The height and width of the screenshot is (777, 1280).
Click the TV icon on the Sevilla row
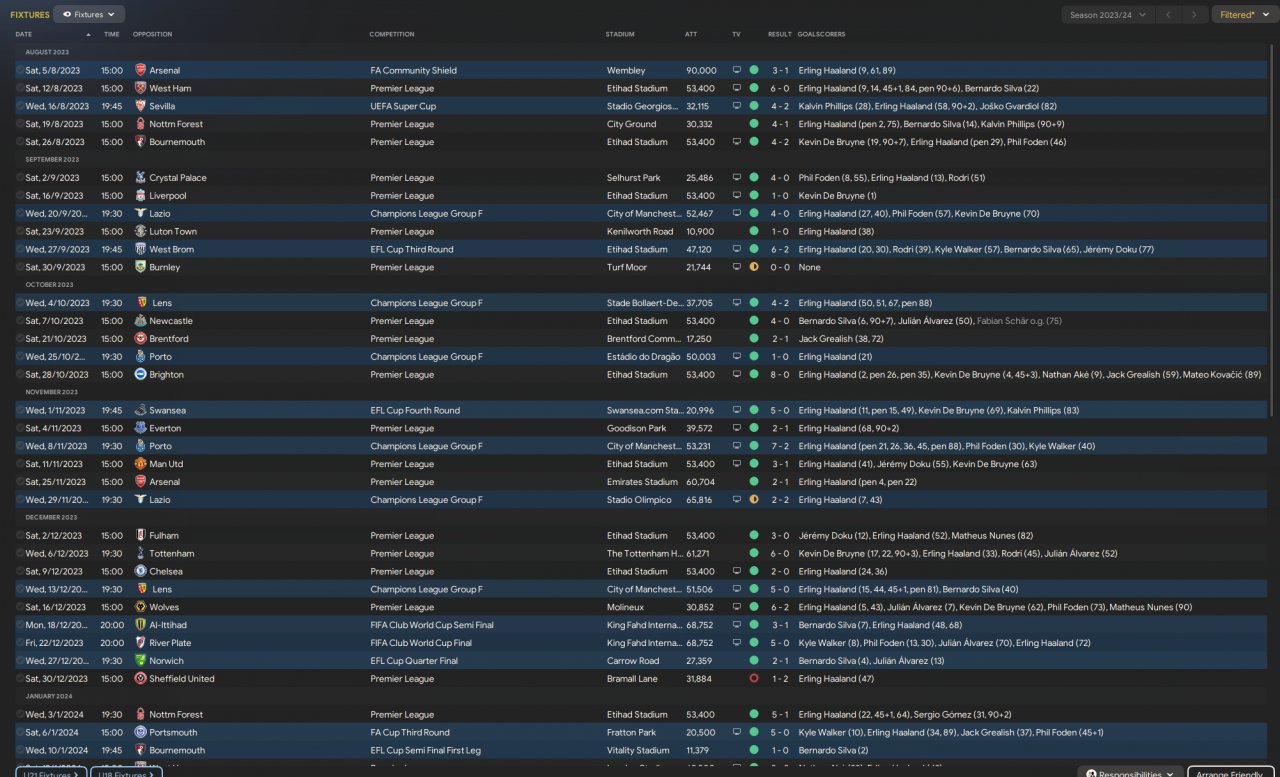[x=737, y=106]
